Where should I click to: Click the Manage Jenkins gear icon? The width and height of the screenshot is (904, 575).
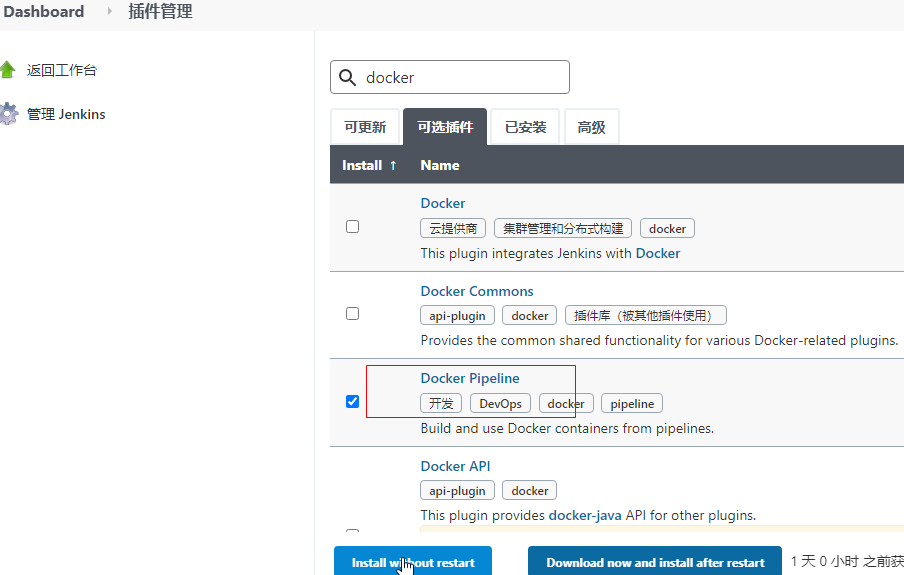(x=8, y=114)
